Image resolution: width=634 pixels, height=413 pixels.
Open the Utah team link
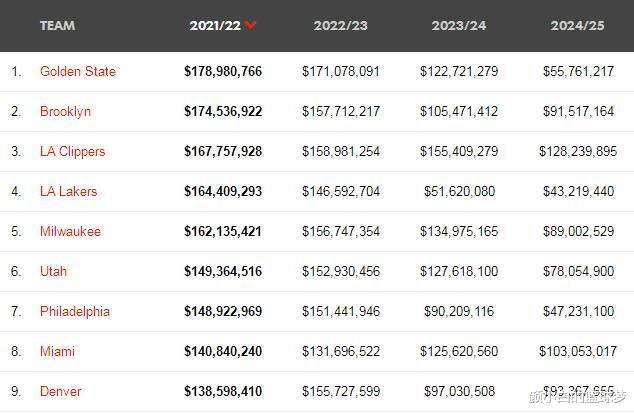(x=53, y=271)
